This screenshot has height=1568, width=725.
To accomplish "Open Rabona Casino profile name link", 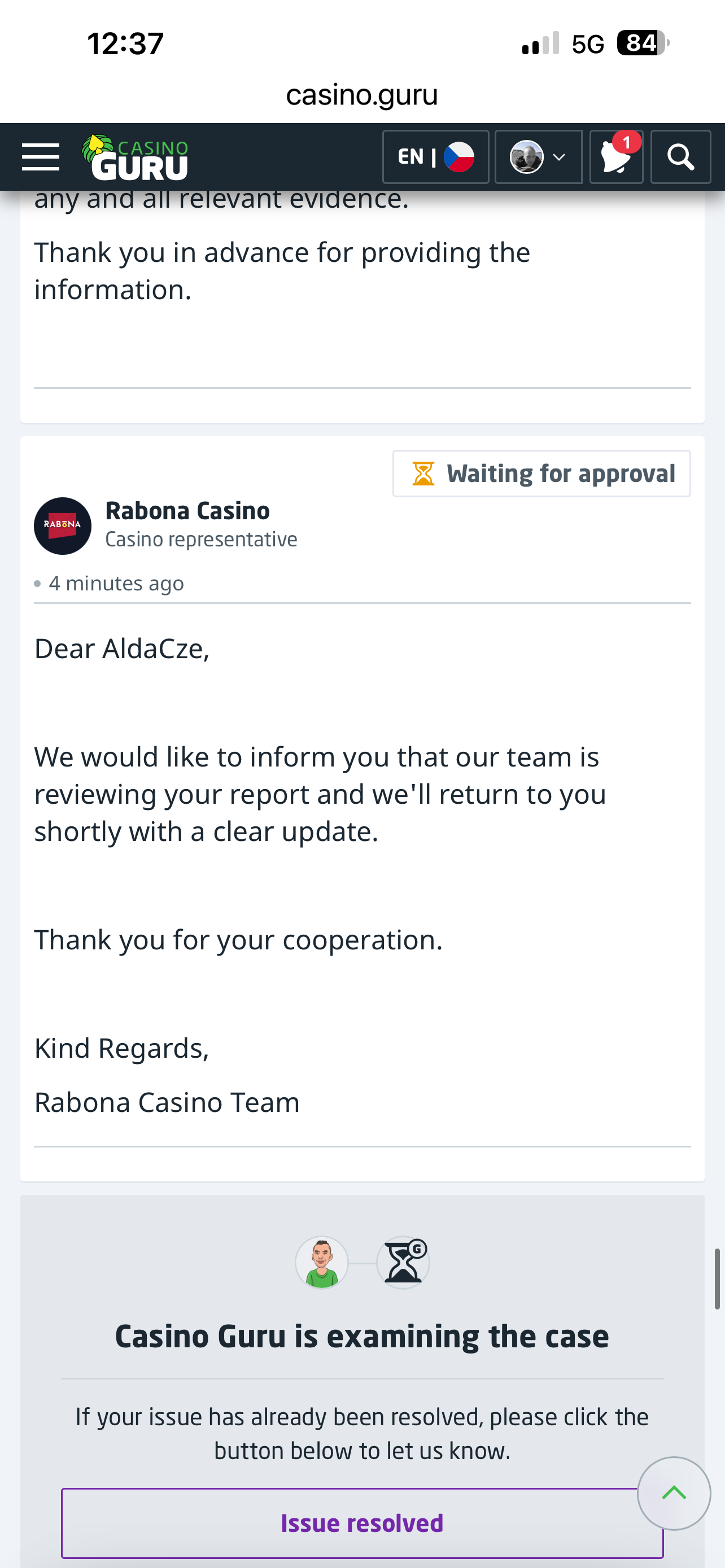I will (187, 511).
